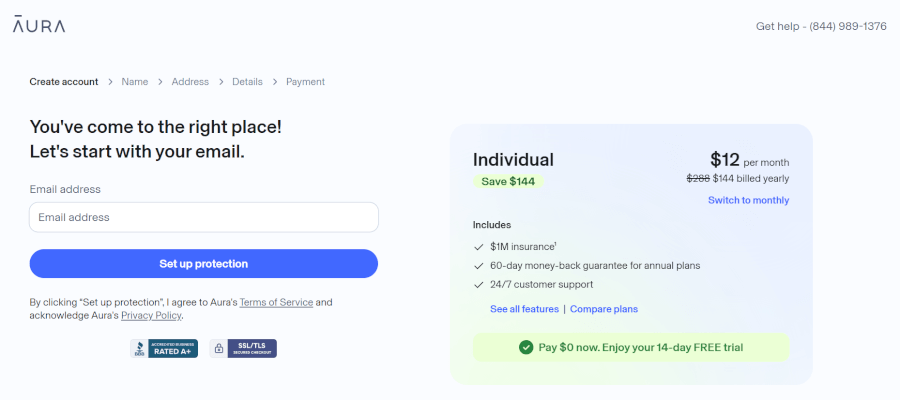Go to the Address step
The image size is (900, 400).
(x=190, y=82)
